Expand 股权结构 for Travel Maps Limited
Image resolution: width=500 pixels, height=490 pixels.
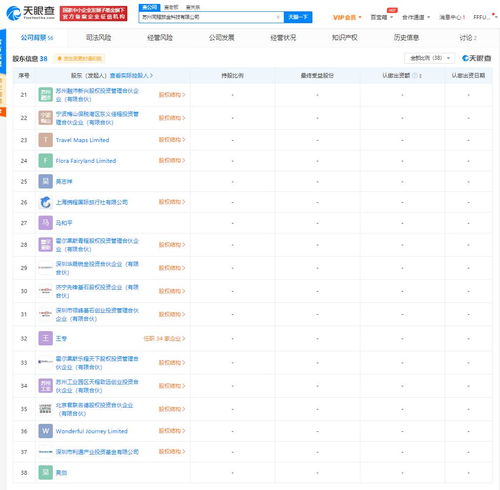coord(172,140)
